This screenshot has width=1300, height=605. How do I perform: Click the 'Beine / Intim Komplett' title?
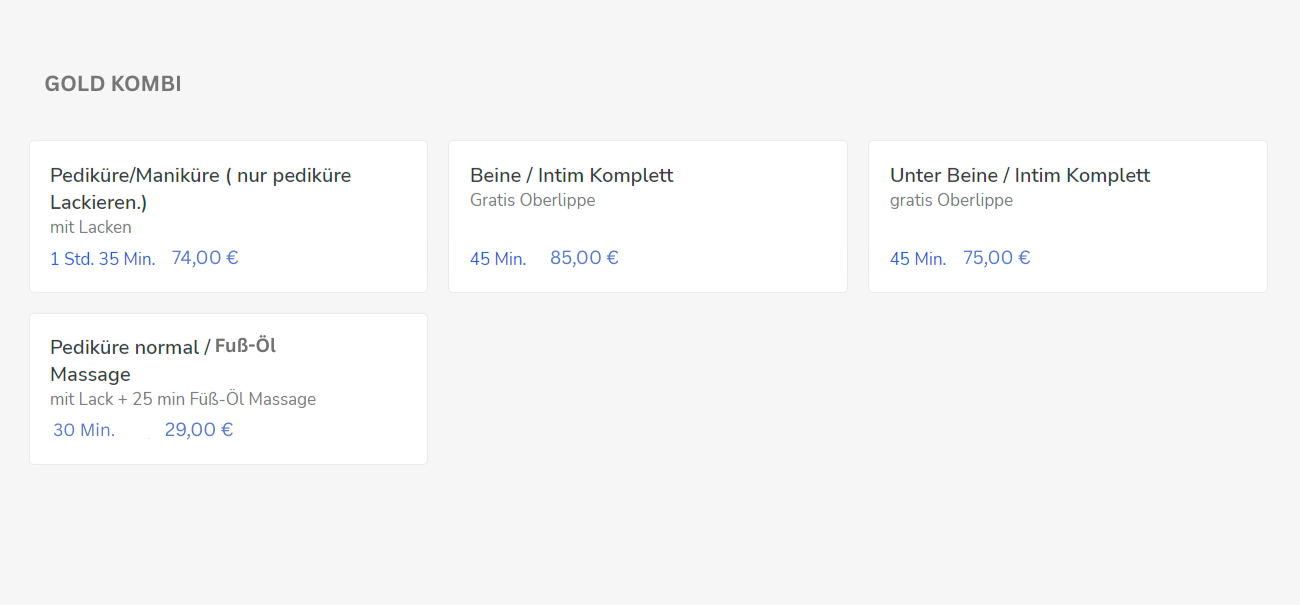572,175
